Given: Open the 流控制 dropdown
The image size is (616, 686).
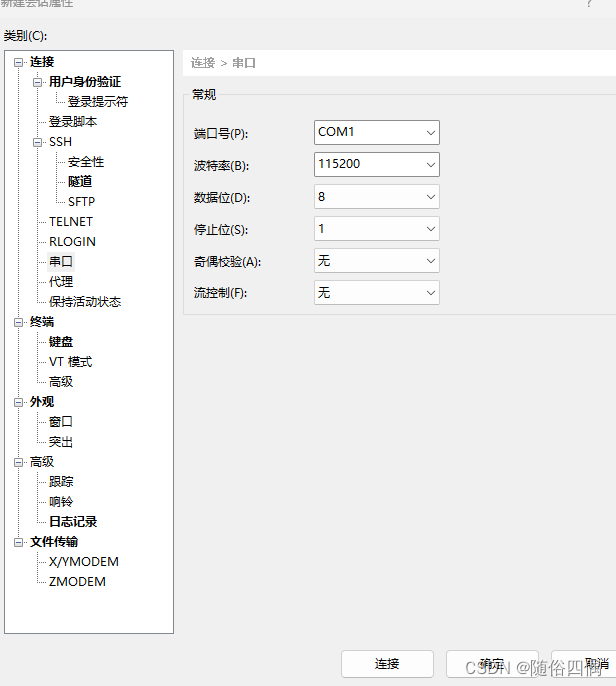Looking at the screenshot, I should (377, 293).
